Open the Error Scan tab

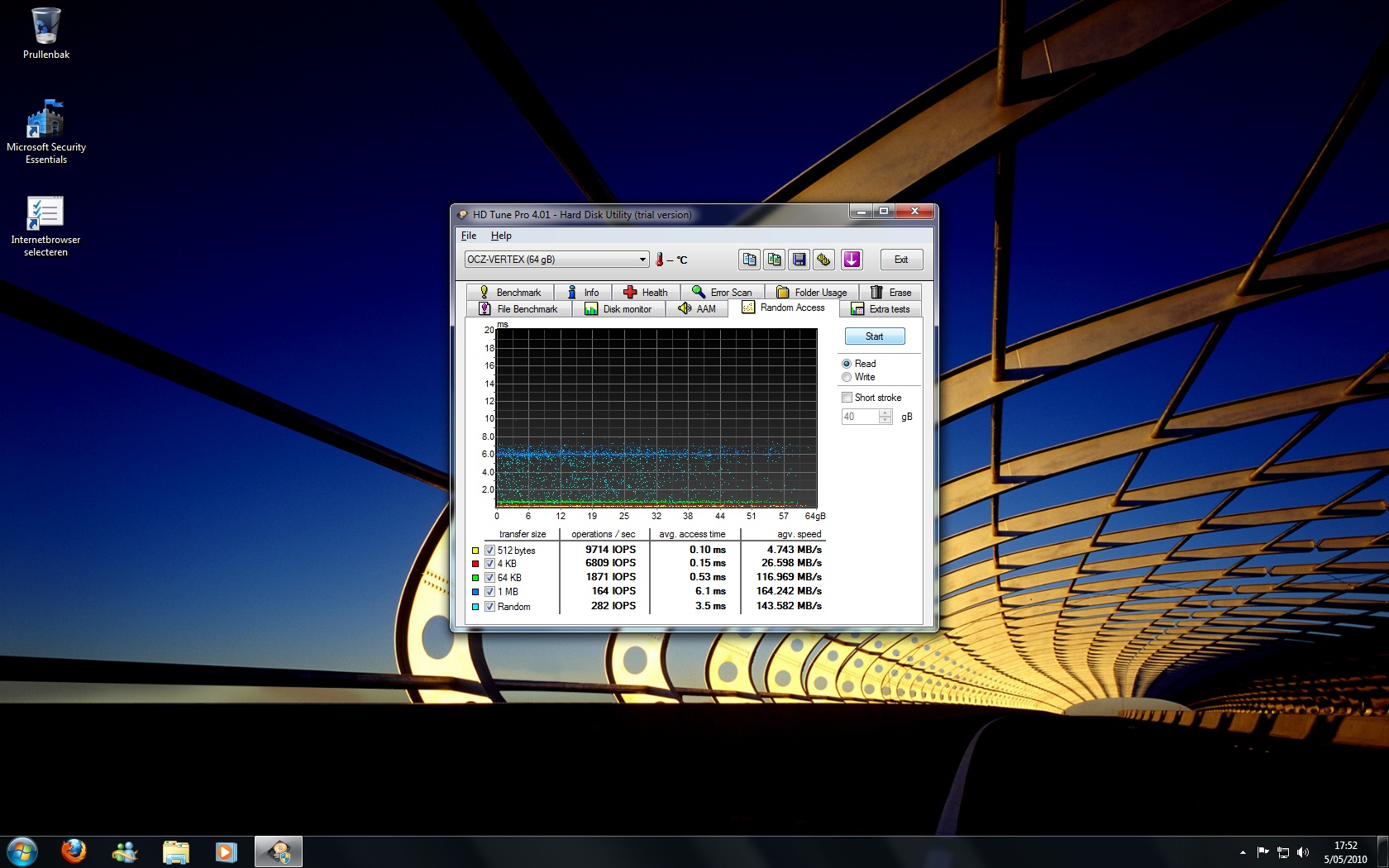point(722,293)
